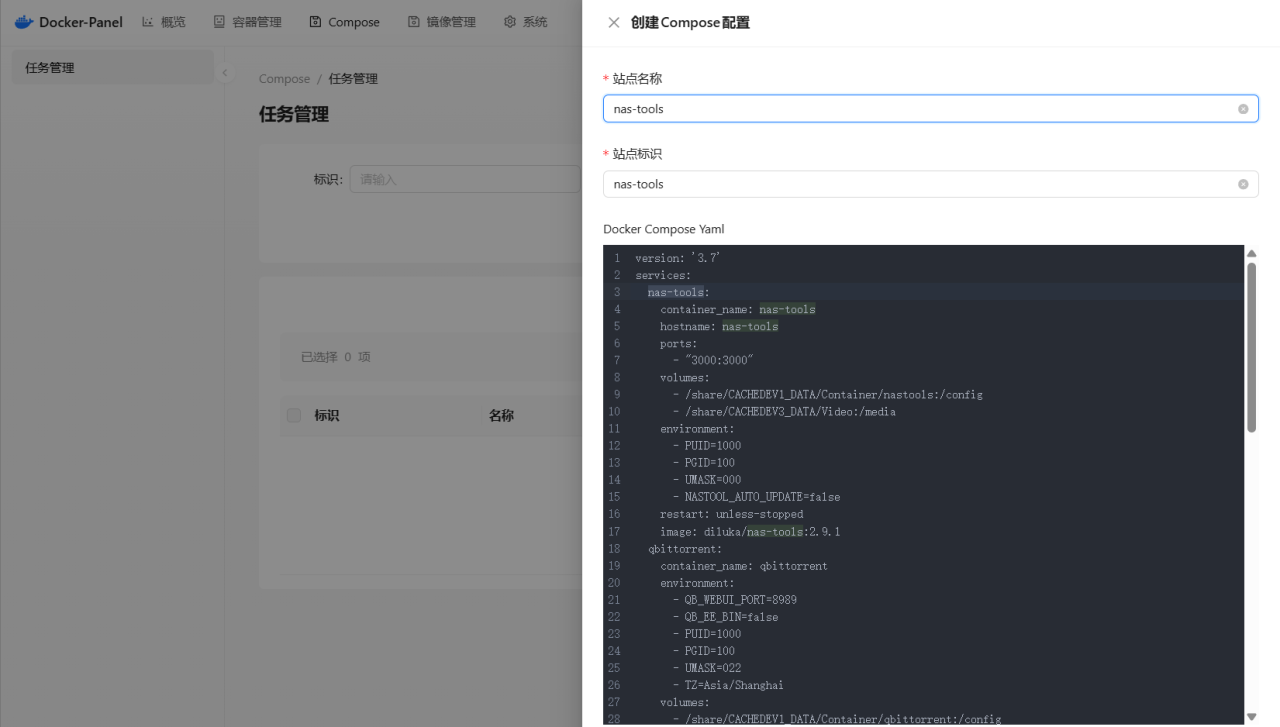
Task: Click the qbittorrent: service key on line 18
Action: pyautogui.click(x=685, y=548)
